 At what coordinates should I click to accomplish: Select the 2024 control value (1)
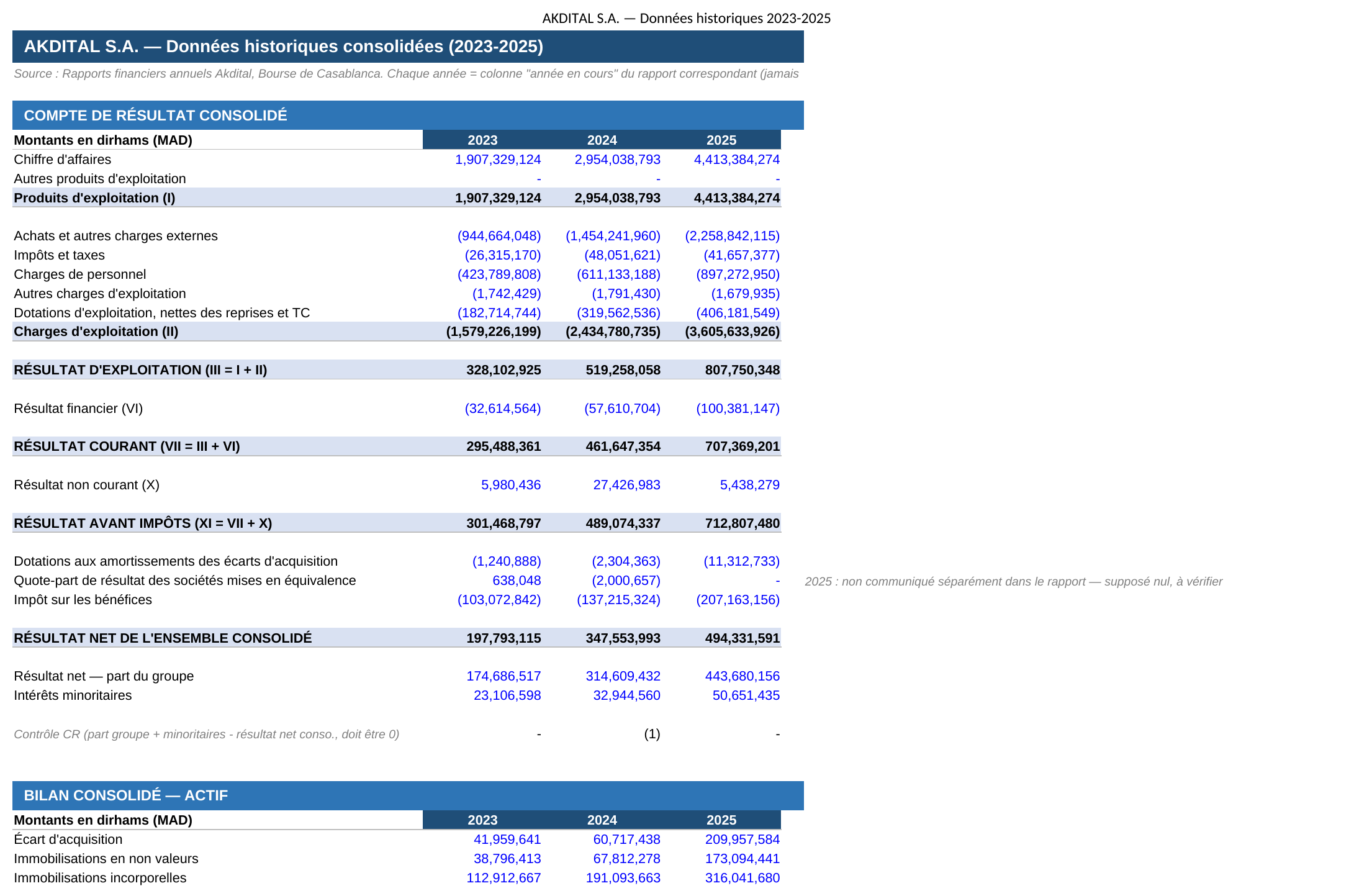point(652,734)
